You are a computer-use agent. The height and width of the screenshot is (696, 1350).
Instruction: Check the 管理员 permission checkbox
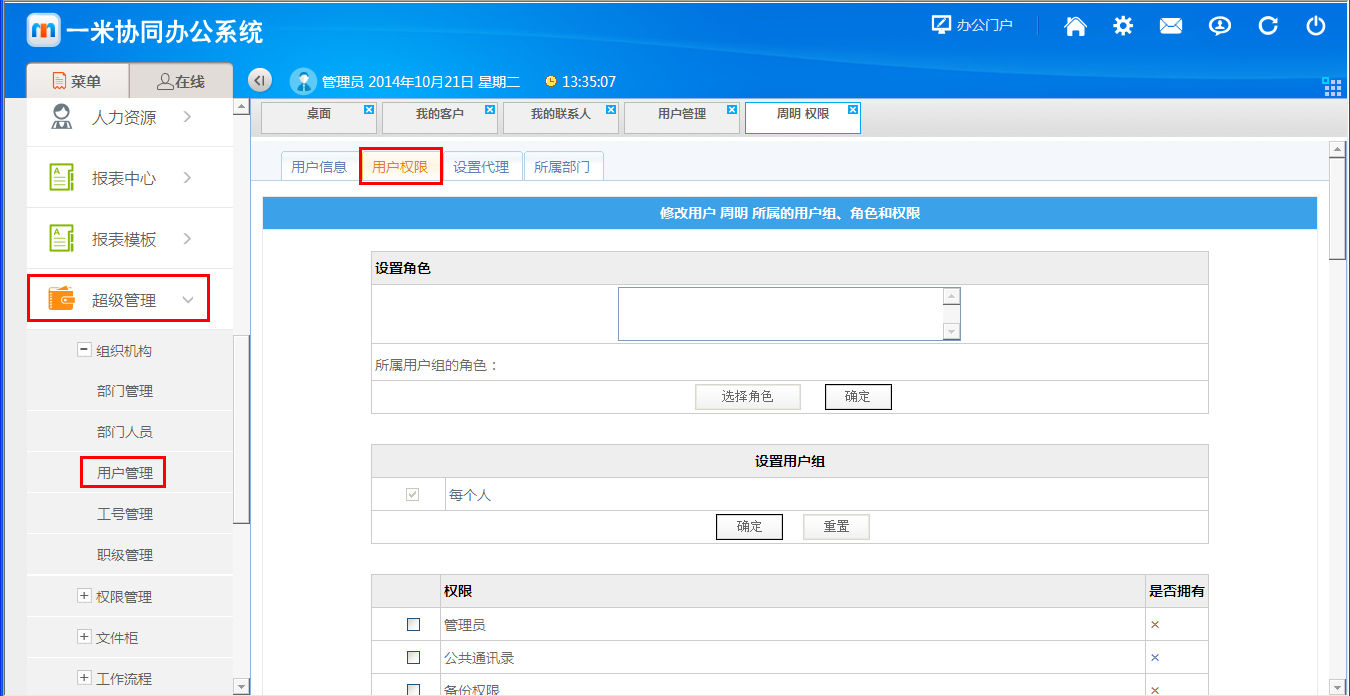(x=413, y=625)
